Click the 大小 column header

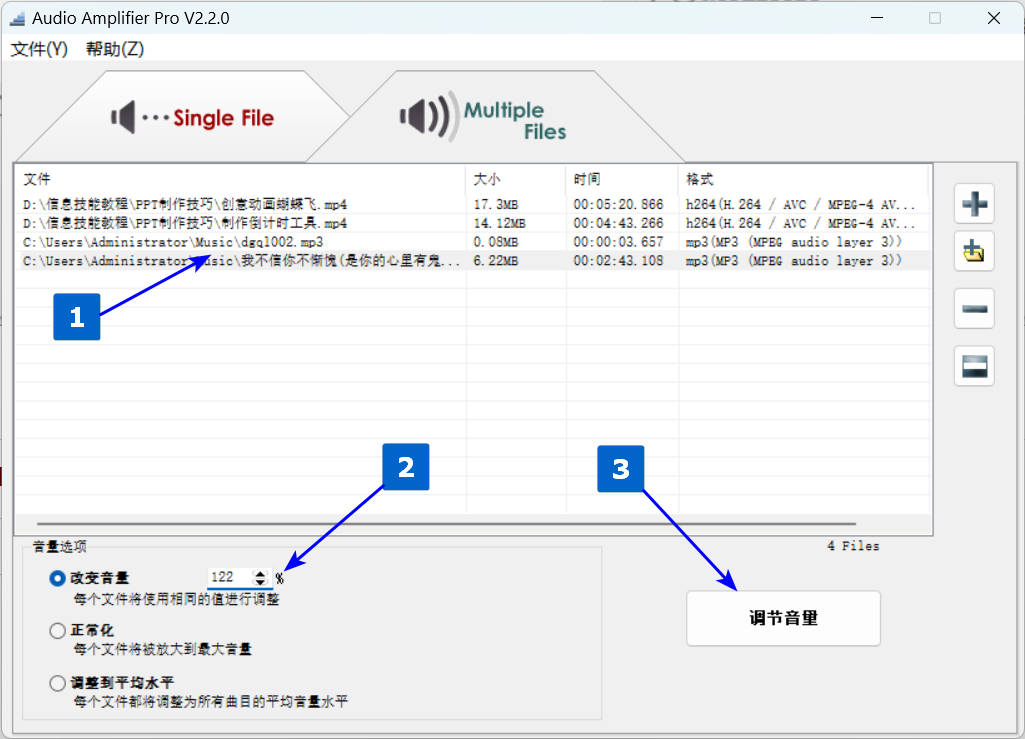487,179
